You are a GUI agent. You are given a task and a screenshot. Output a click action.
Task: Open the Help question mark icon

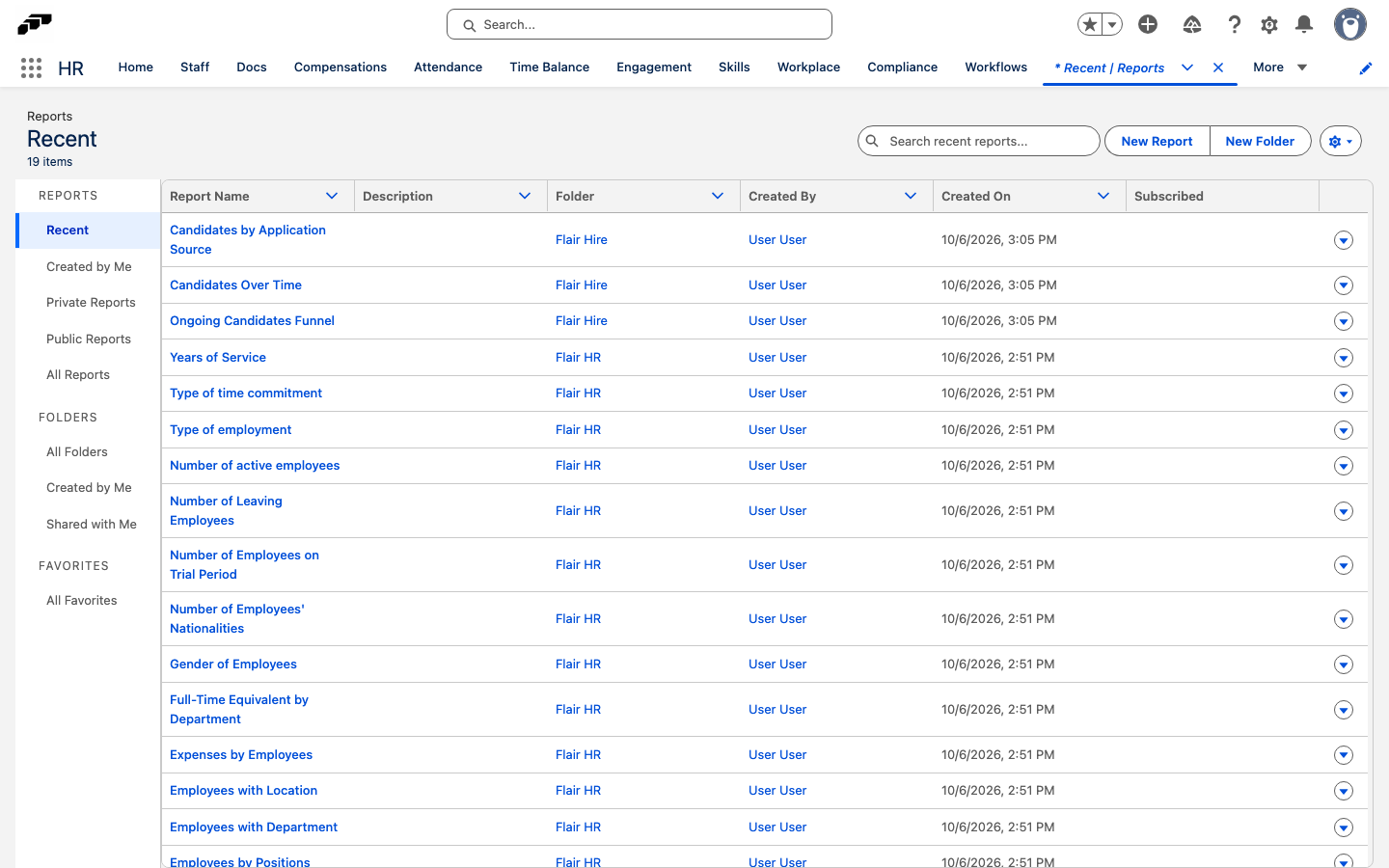1234,24
